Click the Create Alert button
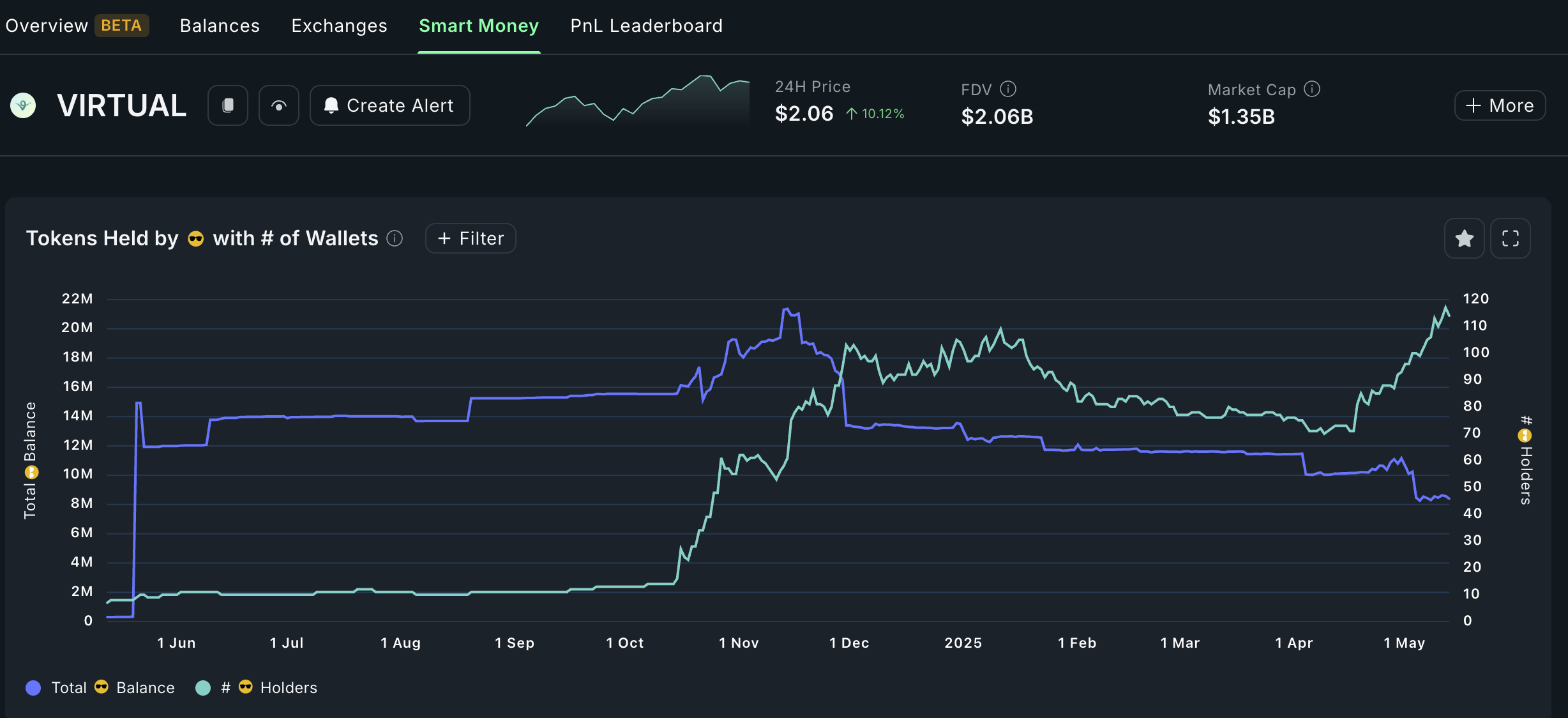This screenshot has width=1568, height=718. pos(389,105)
